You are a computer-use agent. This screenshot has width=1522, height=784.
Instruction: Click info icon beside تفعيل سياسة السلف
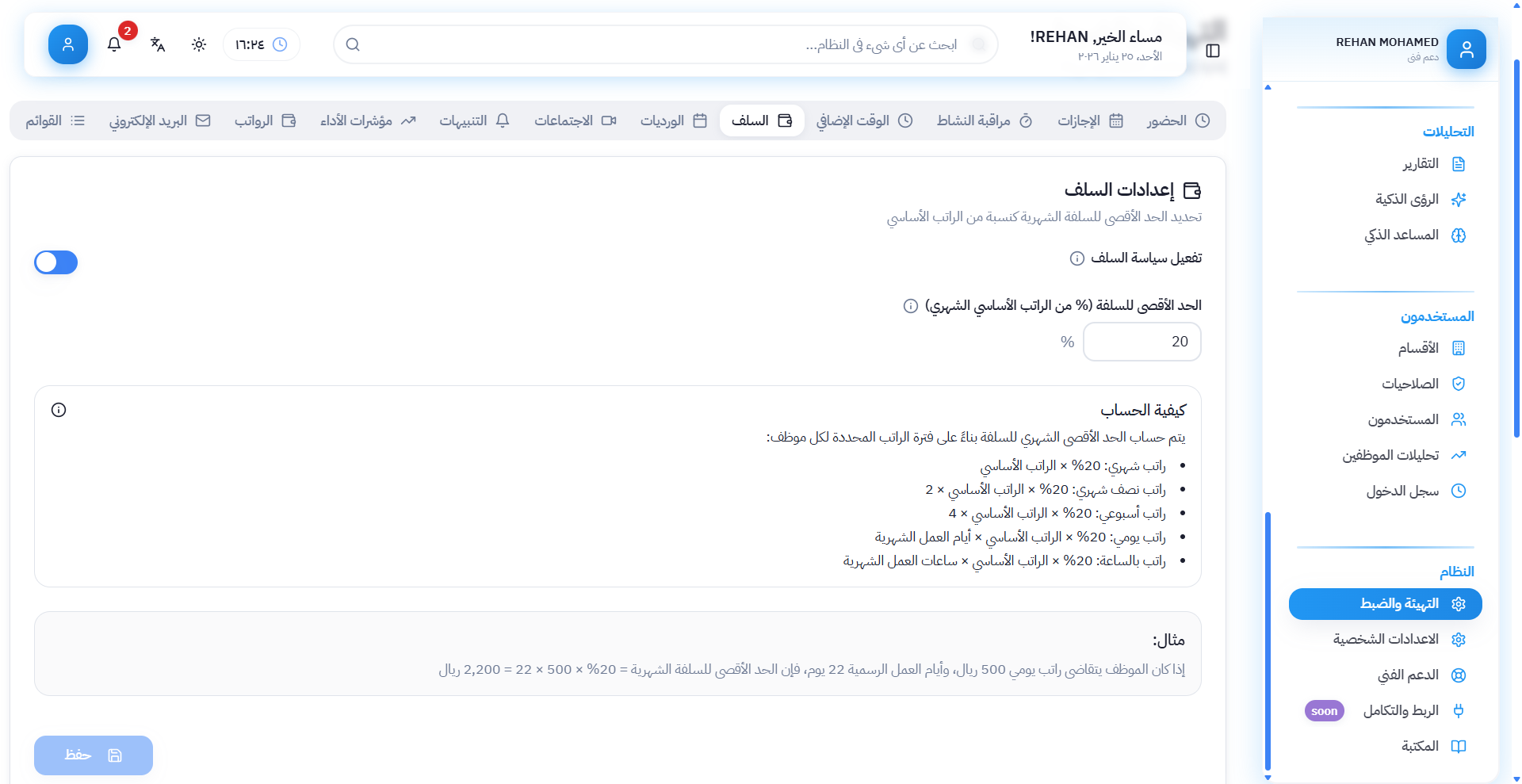click(1076, 258)
